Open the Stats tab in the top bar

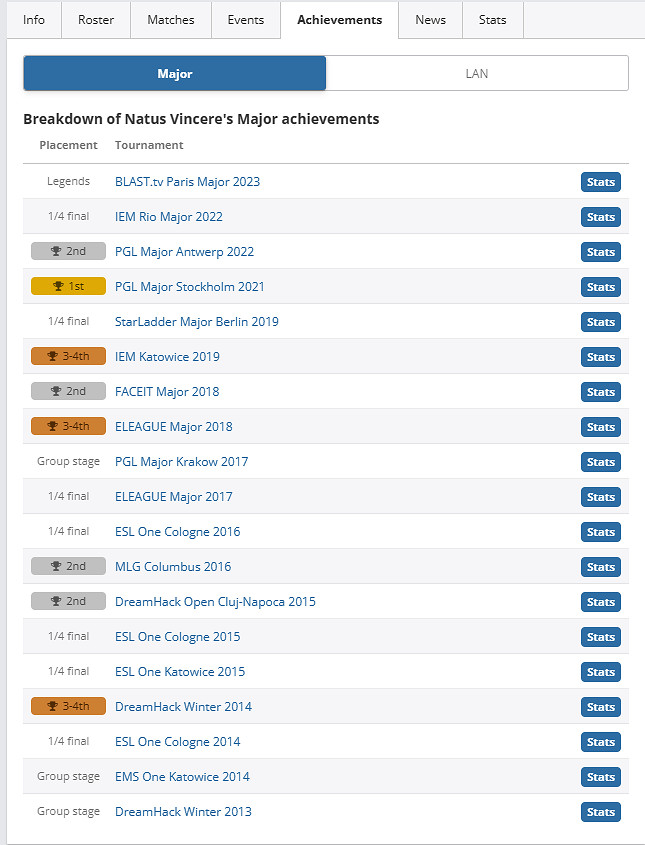492,20
